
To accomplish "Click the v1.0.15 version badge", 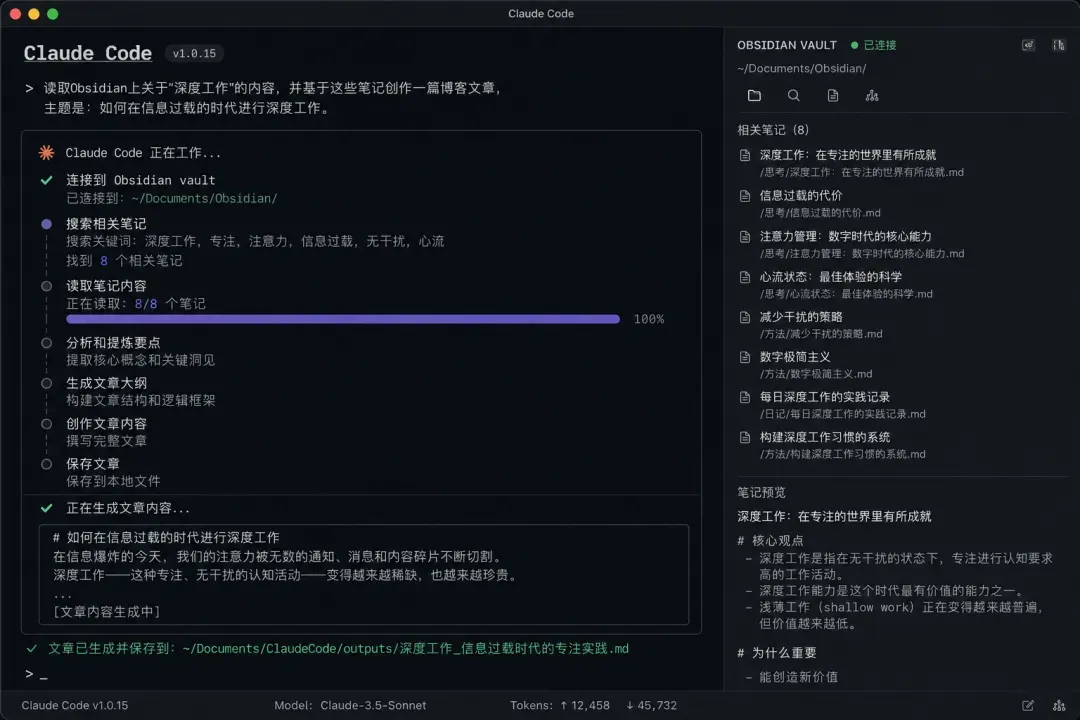I will coord(194,53).
